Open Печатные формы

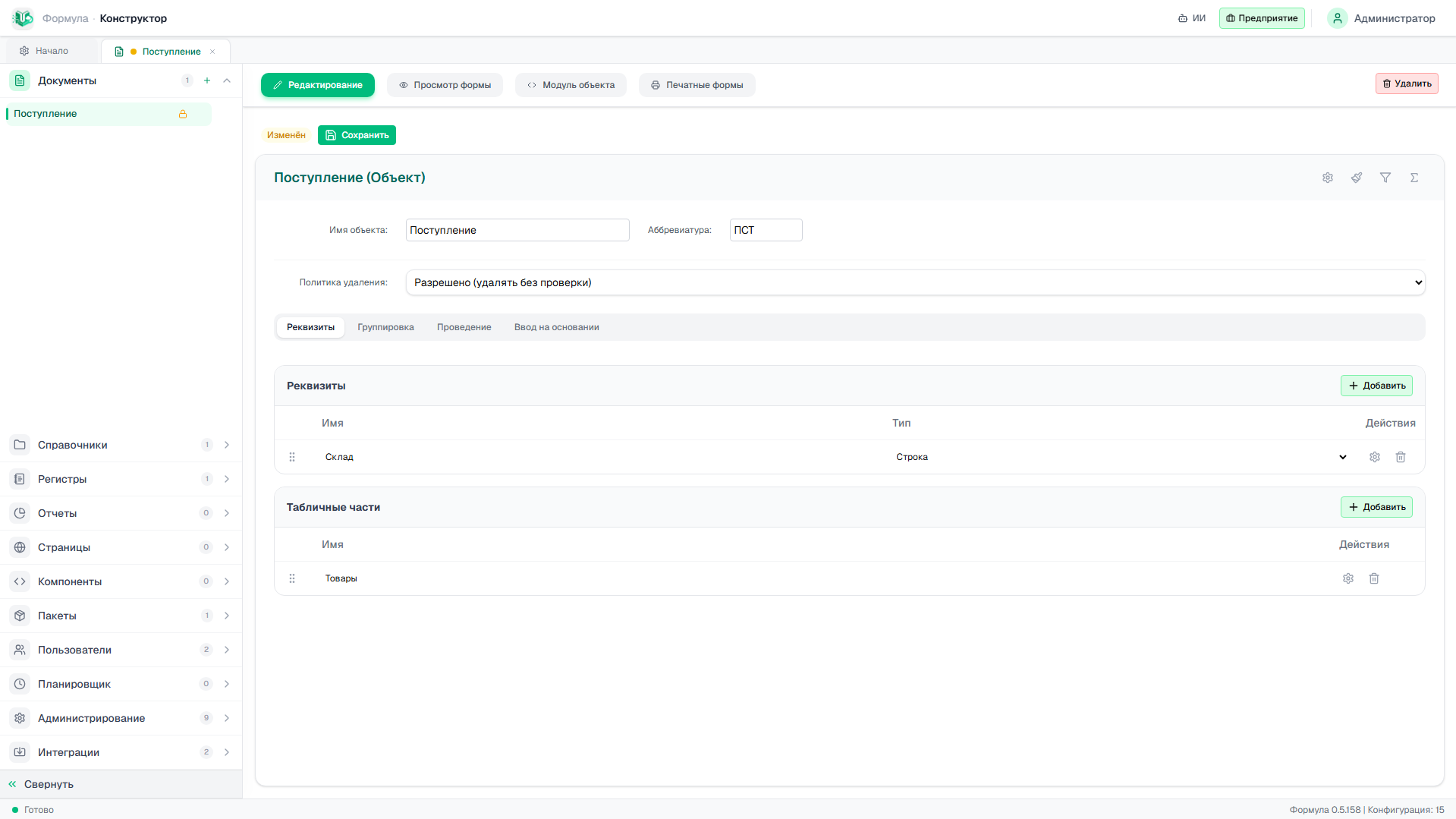tap(697, 85)
